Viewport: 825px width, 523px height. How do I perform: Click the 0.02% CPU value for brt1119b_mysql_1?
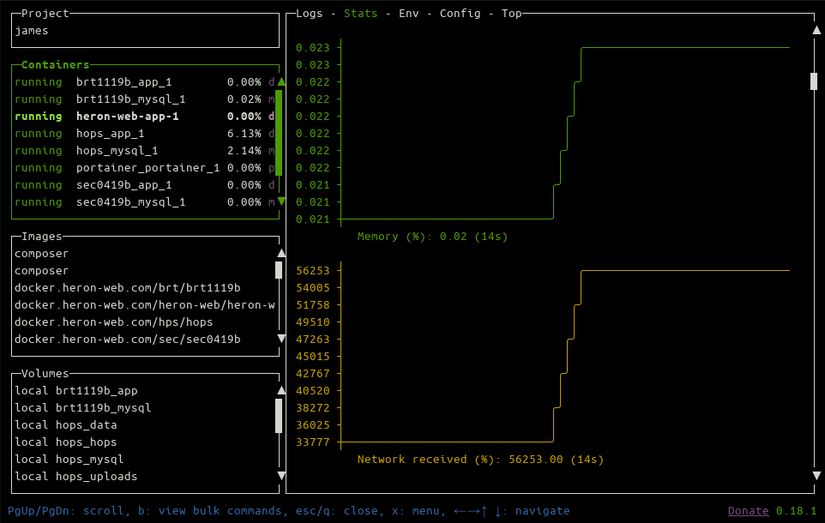tap(244, 99)
